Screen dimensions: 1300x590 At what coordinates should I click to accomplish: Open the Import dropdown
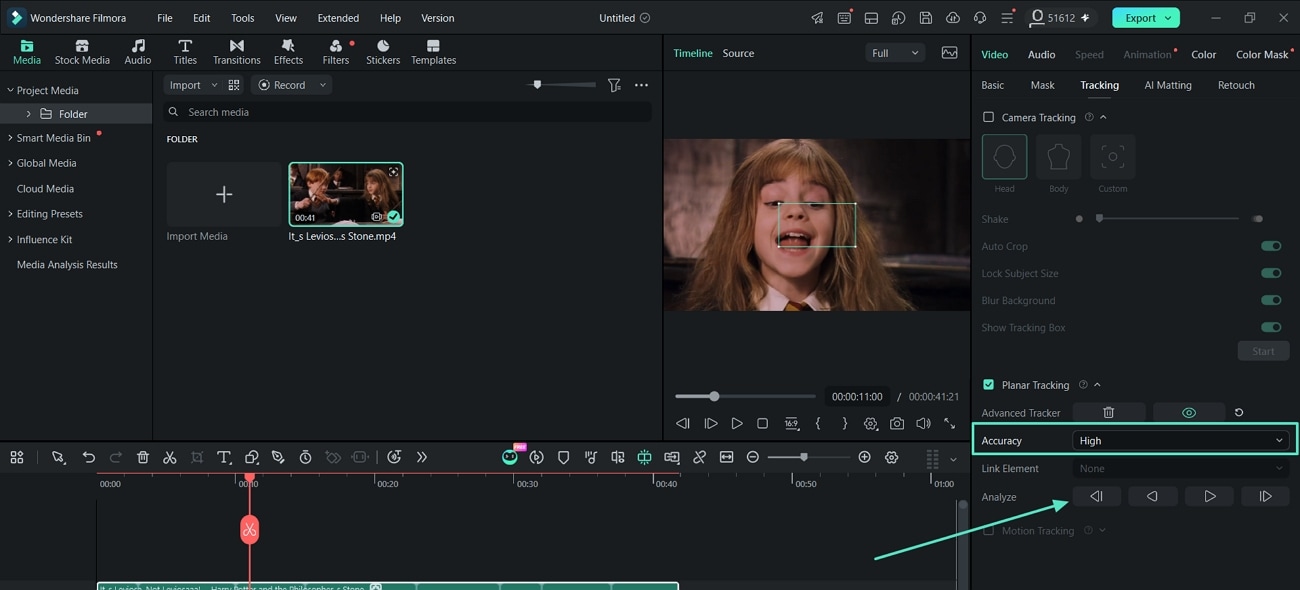coord(193,85)
